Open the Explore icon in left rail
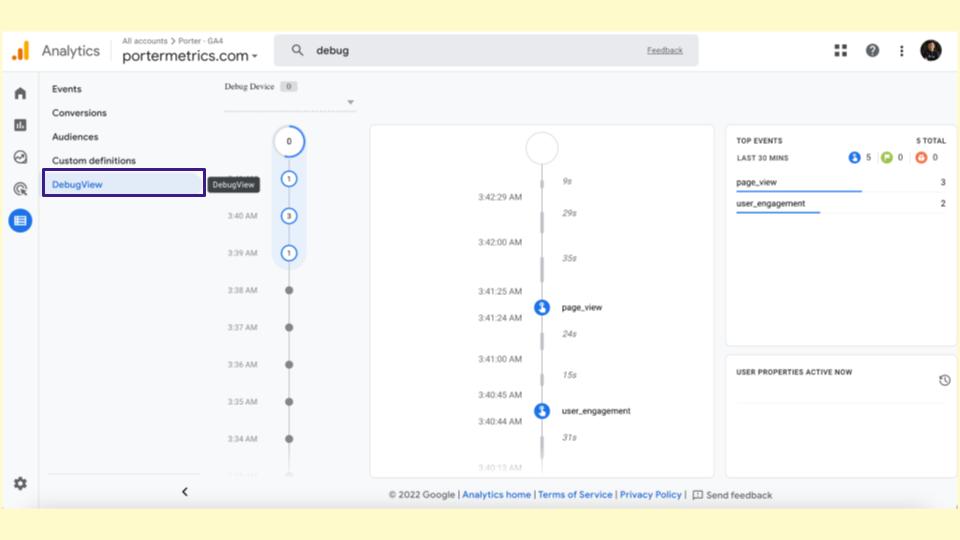 tap(20, 157)
